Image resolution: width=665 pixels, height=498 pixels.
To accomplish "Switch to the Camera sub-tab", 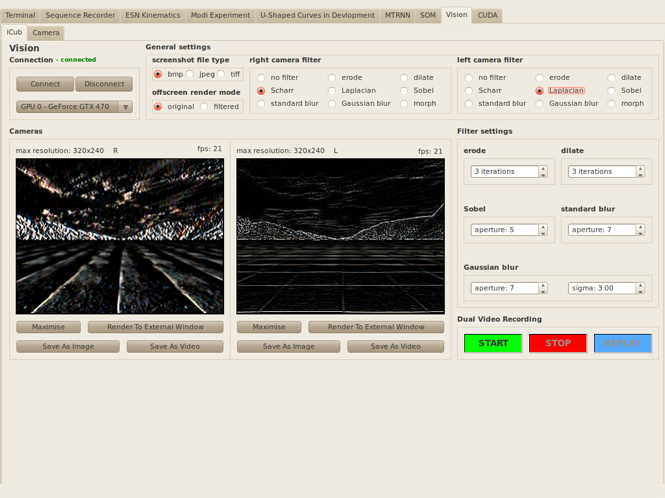I will click(x=46, y=33).
